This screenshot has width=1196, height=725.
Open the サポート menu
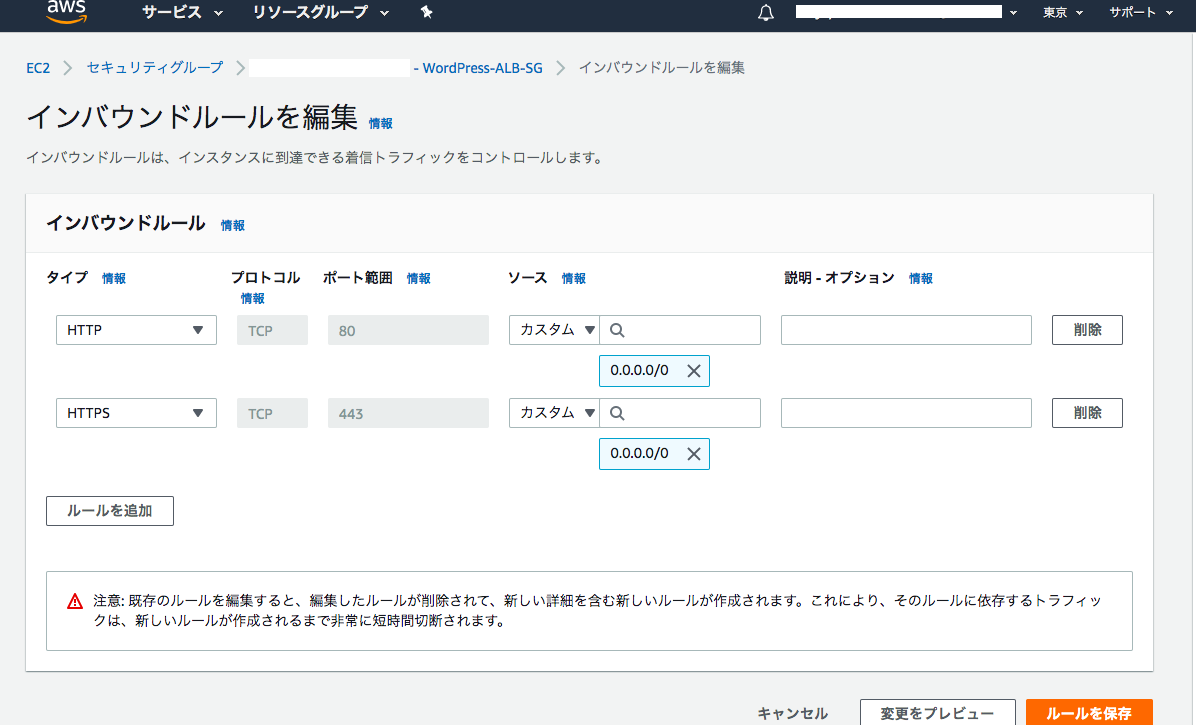tap(1140, 12)
